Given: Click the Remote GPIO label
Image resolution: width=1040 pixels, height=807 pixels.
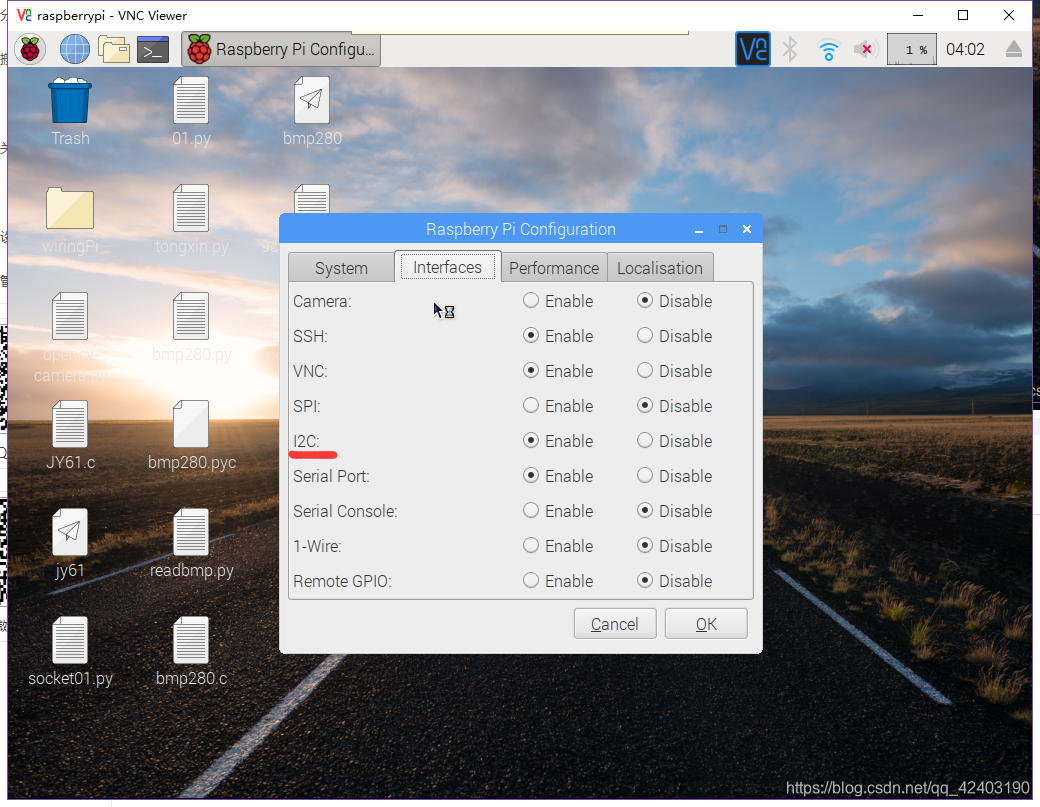Looking at the screenshot, I should point(342,582).
